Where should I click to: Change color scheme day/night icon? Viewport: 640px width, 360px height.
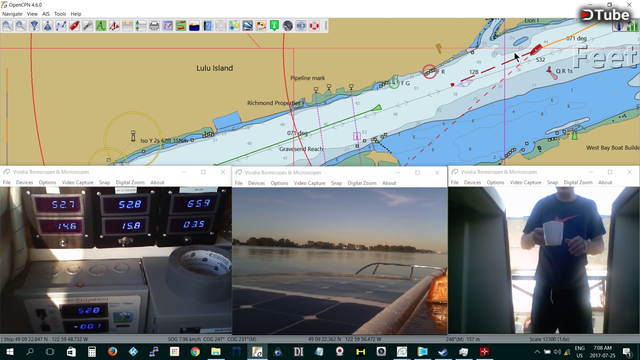194,26
